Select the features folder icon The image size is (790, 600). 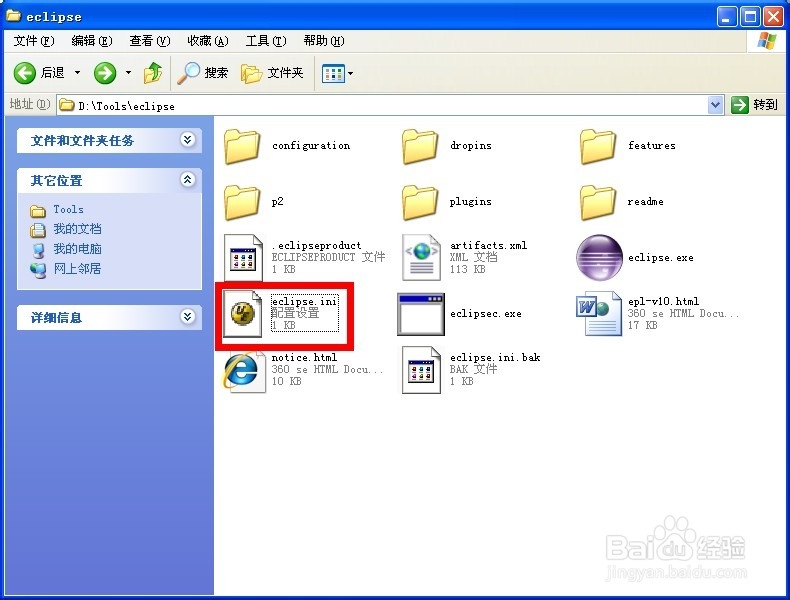(598, 146)
